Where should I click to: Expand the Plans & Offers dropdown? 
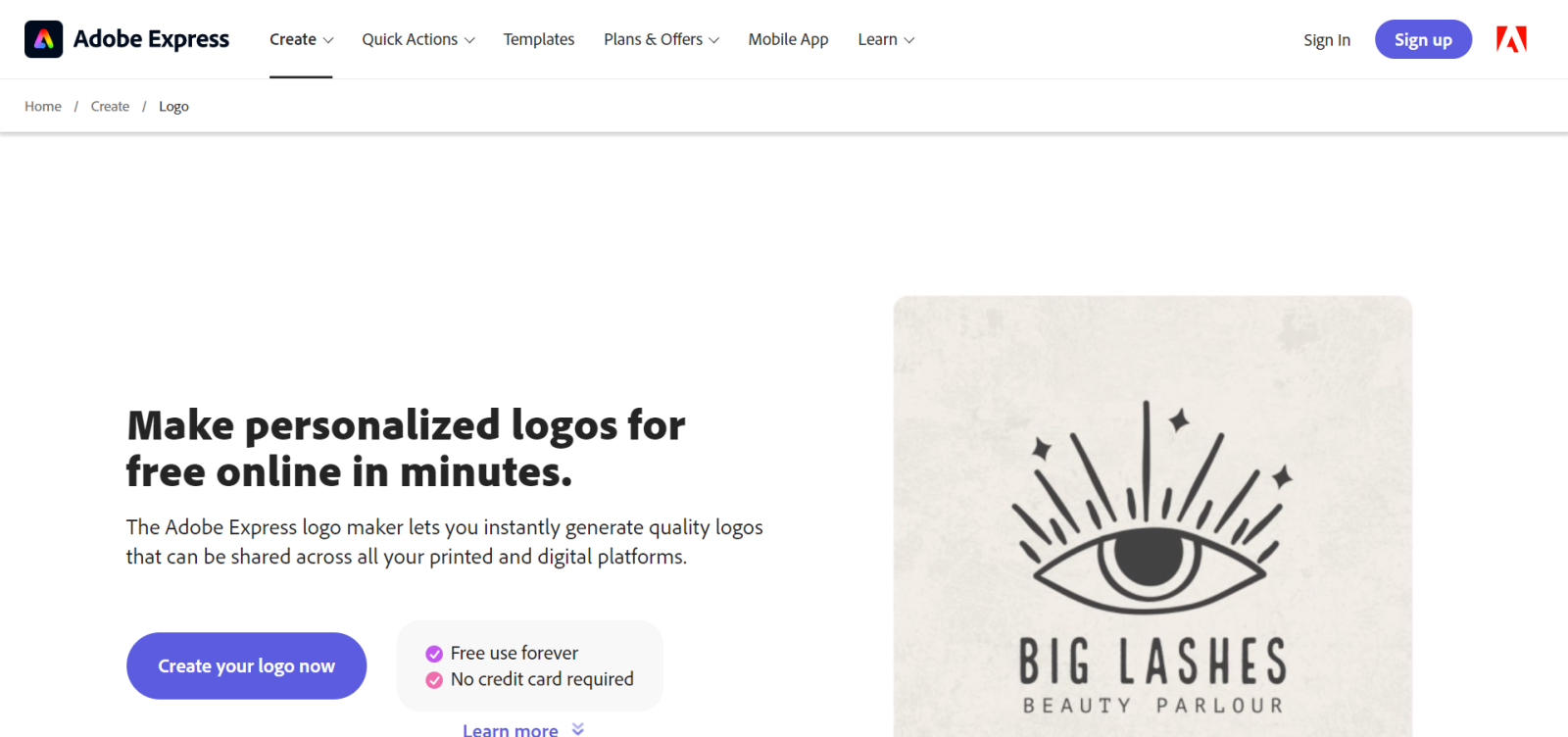(654, 39)
